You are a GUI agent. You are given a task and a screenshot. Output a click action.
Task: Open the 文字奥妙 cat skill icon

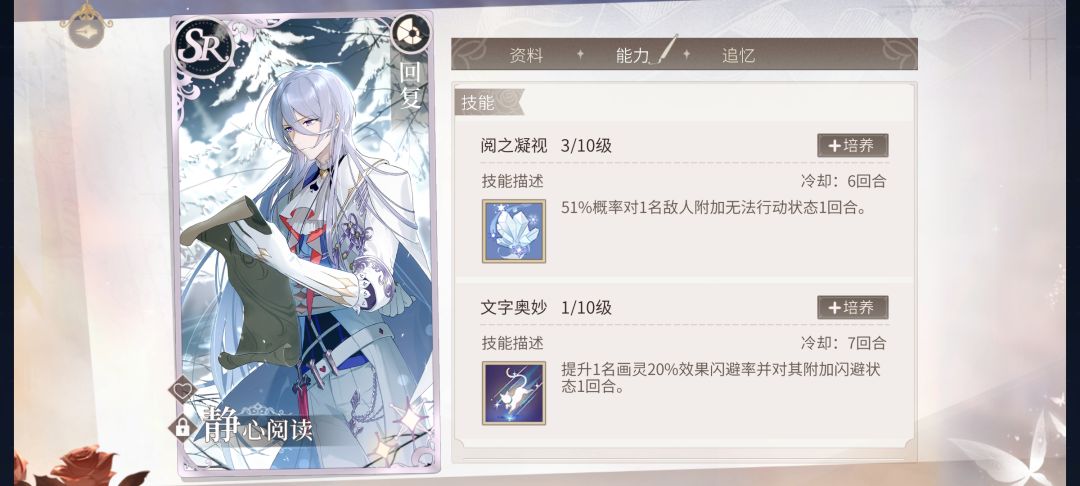point(514,393)
